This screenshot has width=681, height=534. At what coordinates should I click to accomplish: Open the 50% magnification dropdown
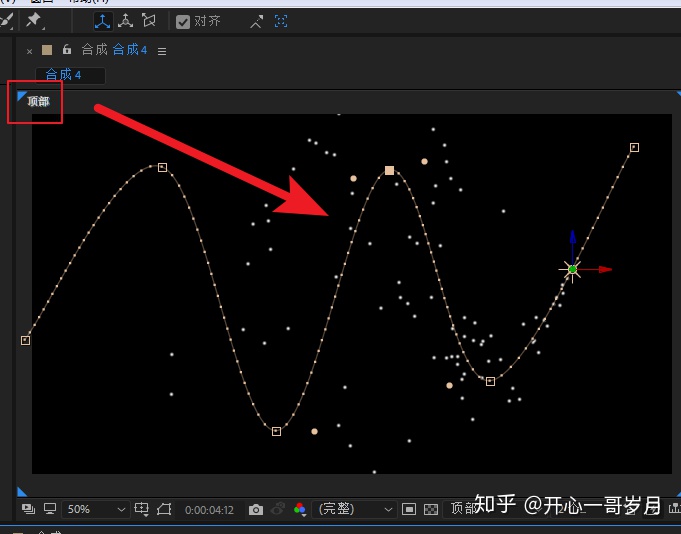96,509
